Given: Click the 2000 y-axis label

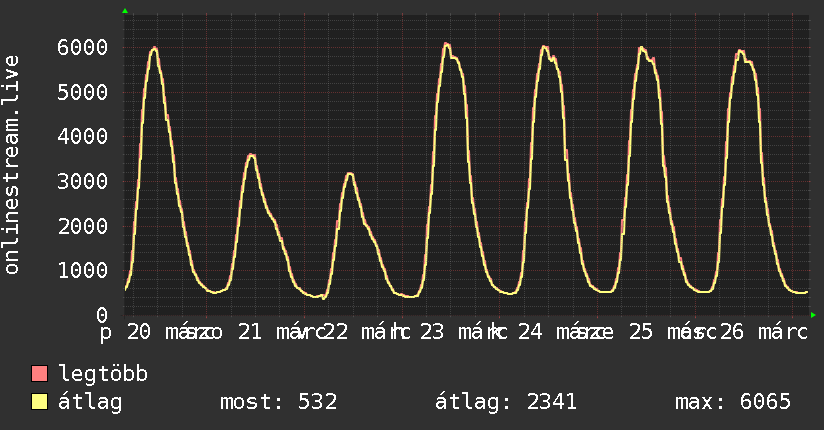Looking at the screenshot, I should 83,226.
